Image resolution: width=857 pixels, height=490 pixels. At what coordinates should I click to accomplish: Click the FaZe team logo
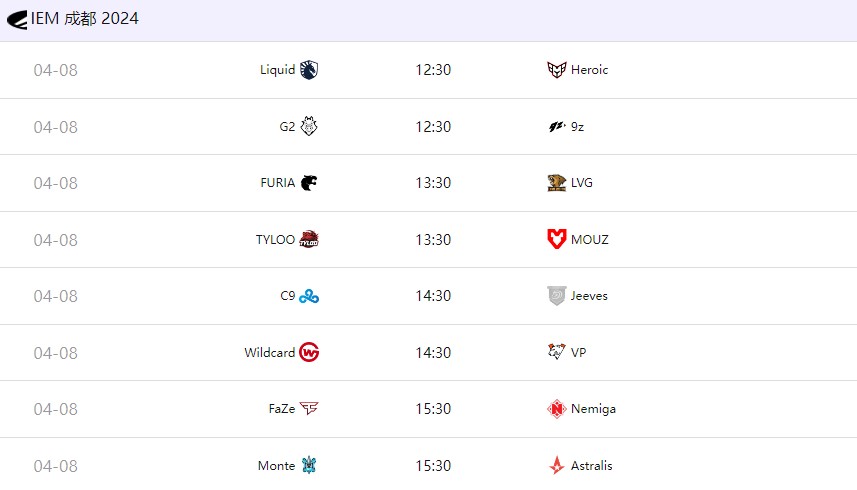click(309, 409)
